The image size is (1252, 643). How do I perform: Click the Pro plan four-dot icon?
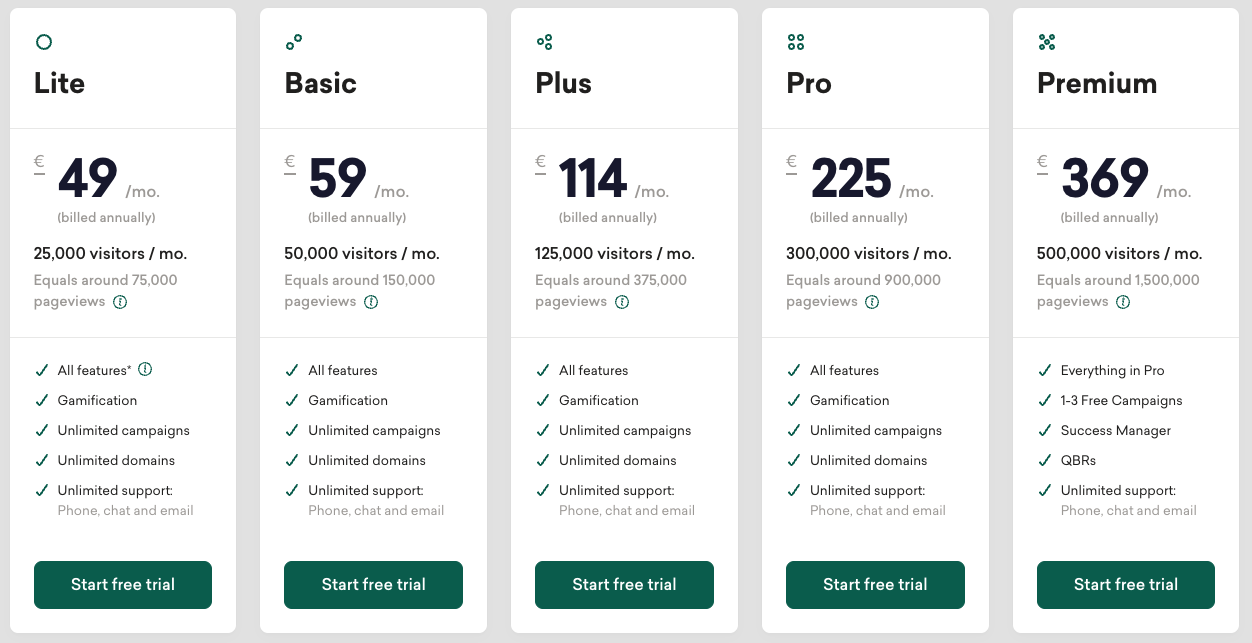coord(796,42)
